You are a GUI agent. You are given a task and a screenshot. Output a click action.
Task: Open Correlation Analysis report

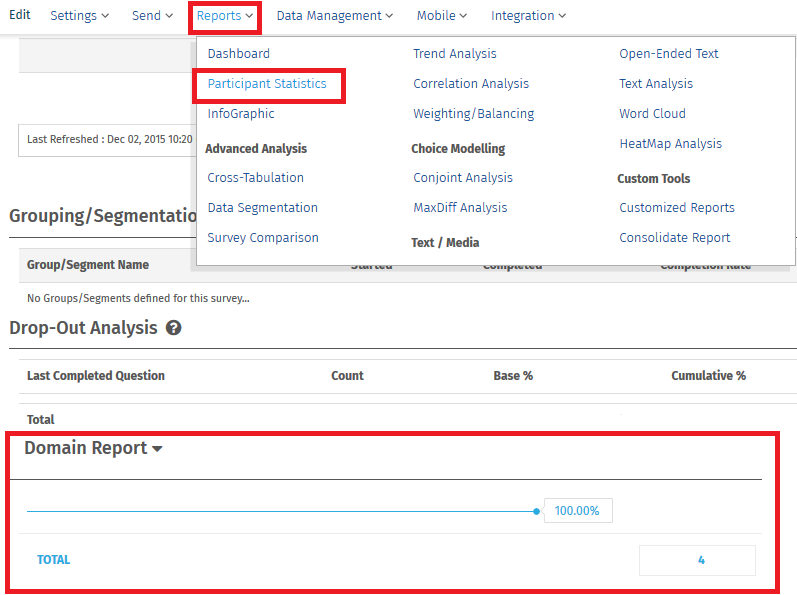pyautogui.click(x=471, y=83)
